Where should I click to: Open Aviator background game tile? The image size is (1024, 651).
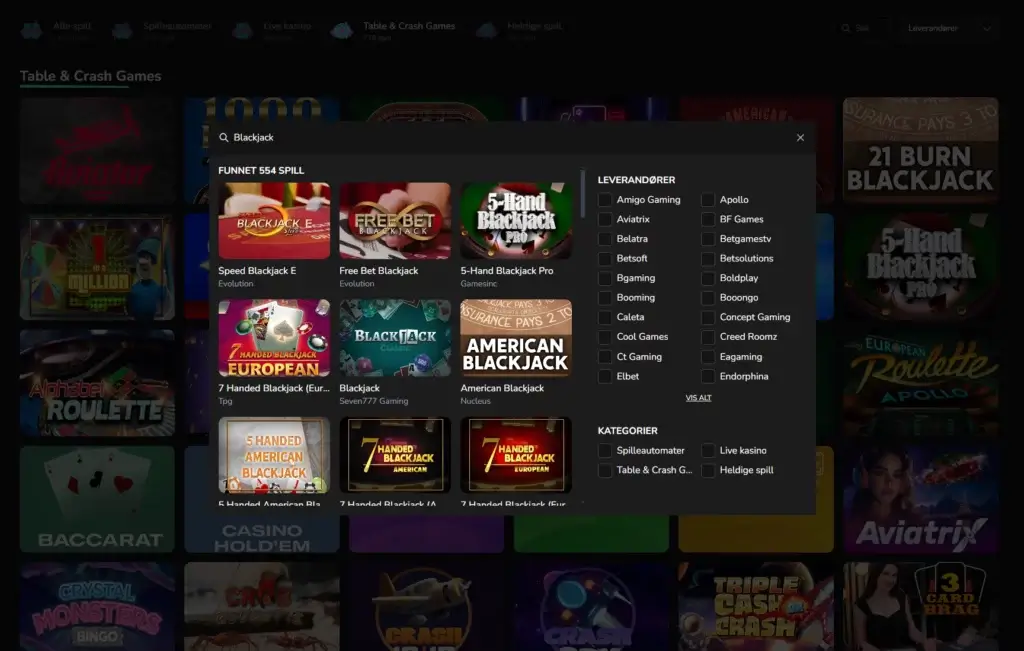click(97, 150)
